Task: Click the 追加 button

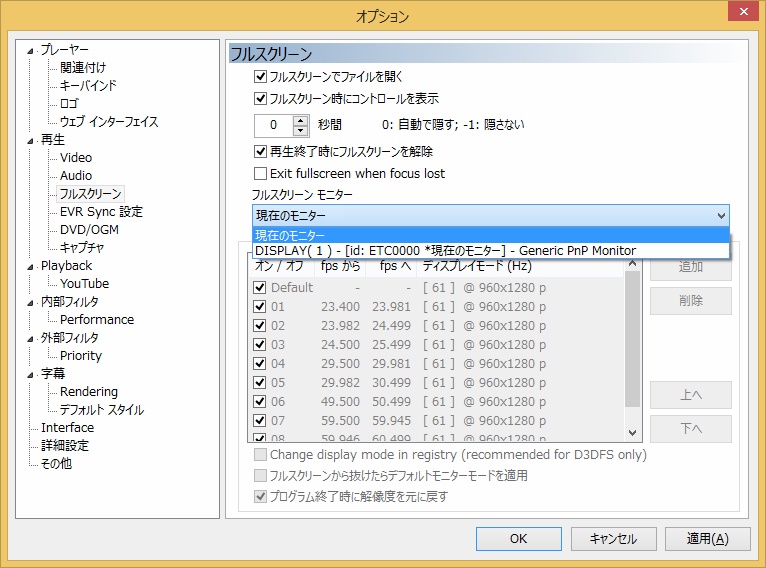Action: tap(690, 267)
